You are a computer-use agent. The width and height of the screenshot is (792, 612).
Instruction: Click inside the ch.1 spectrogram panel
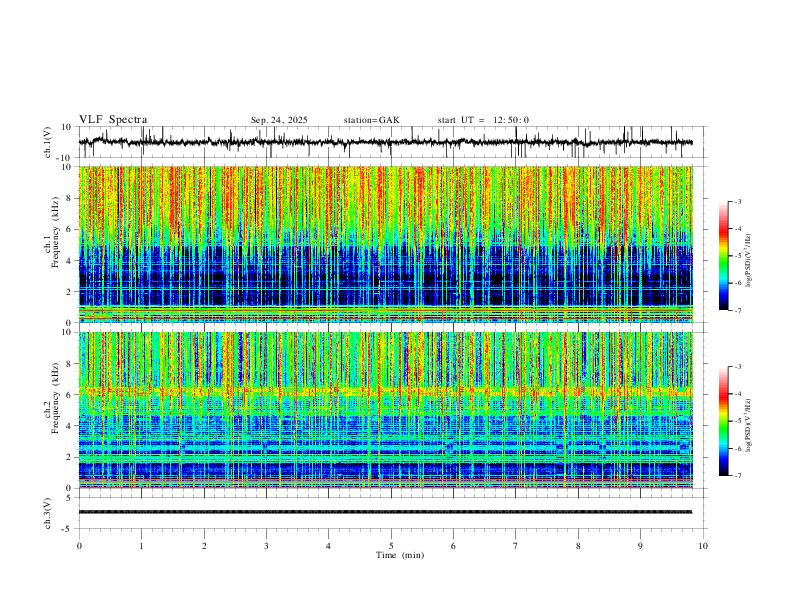[385, 244]
